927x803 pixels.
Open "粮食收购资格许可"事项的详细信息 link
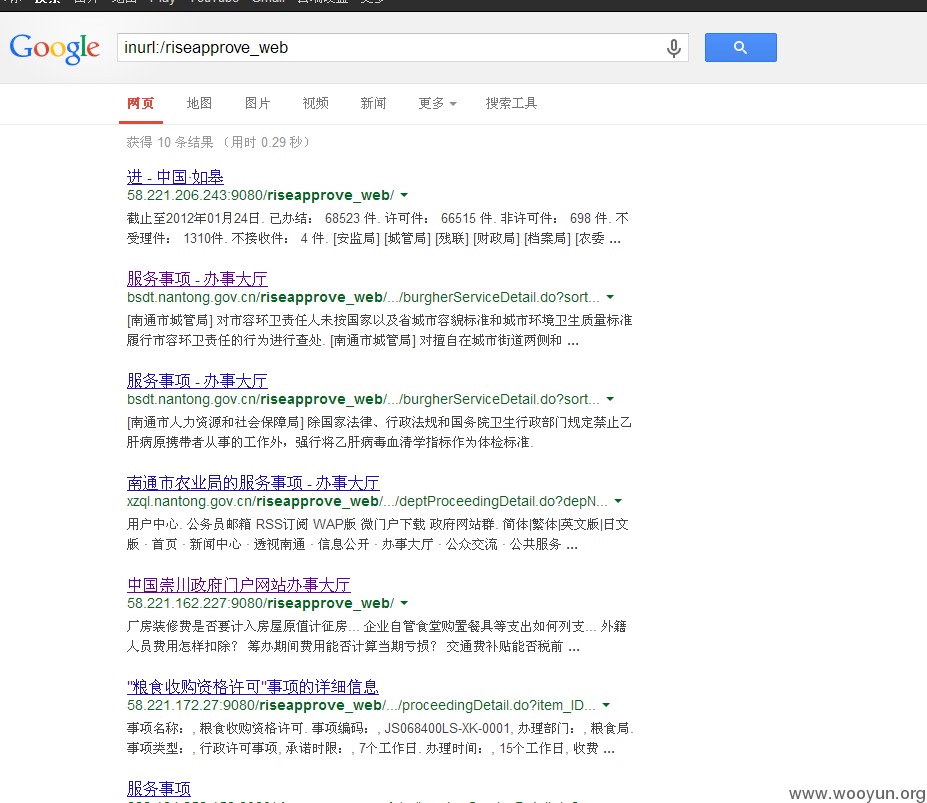252,687
